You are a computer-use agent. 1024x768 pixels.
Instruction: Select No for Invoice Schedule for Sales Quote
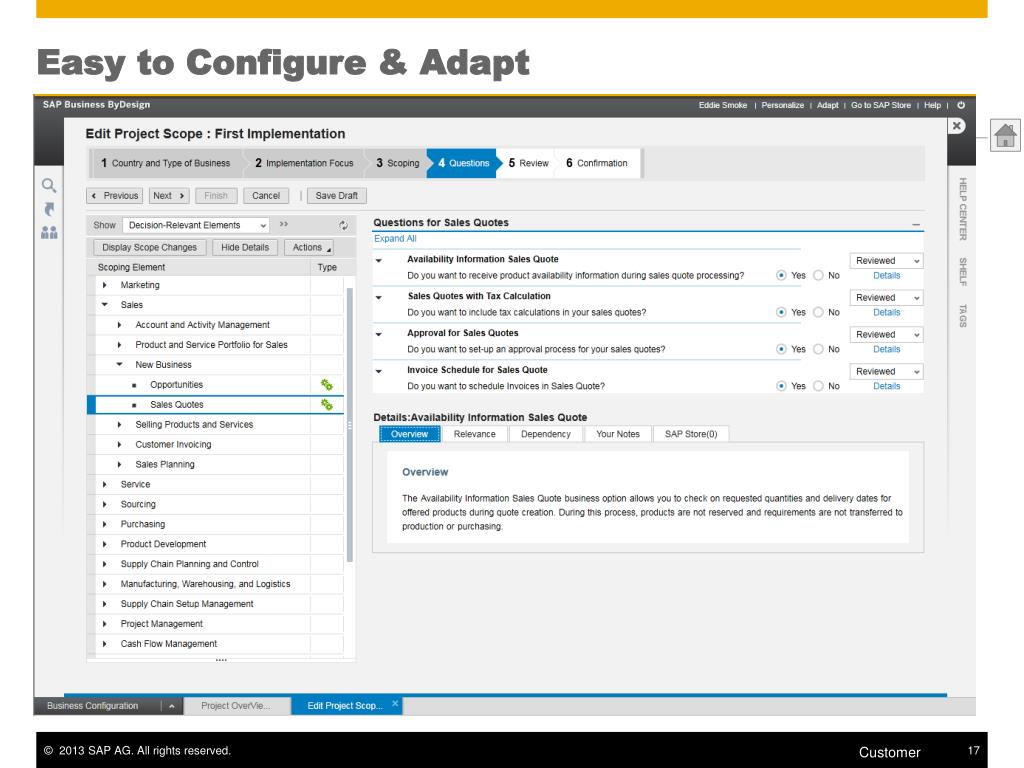click(818, 386)
